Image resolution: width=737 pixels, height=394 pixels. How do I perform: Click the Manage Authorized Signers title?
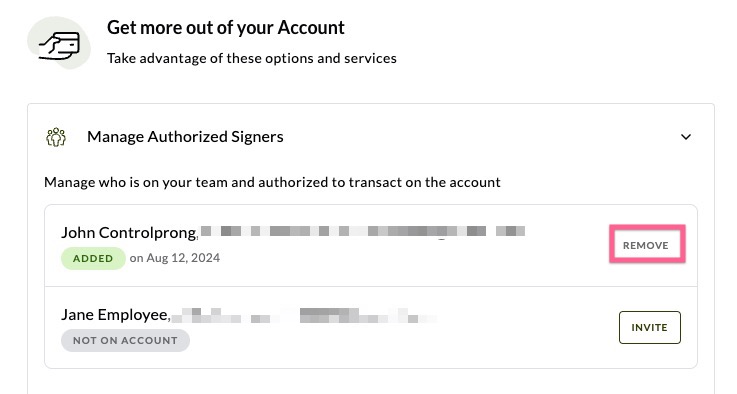coord(185,137)
